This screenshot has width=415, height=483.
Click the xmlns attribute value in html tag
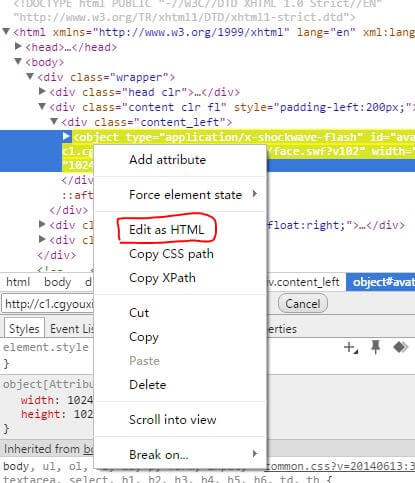click(191, 32)
